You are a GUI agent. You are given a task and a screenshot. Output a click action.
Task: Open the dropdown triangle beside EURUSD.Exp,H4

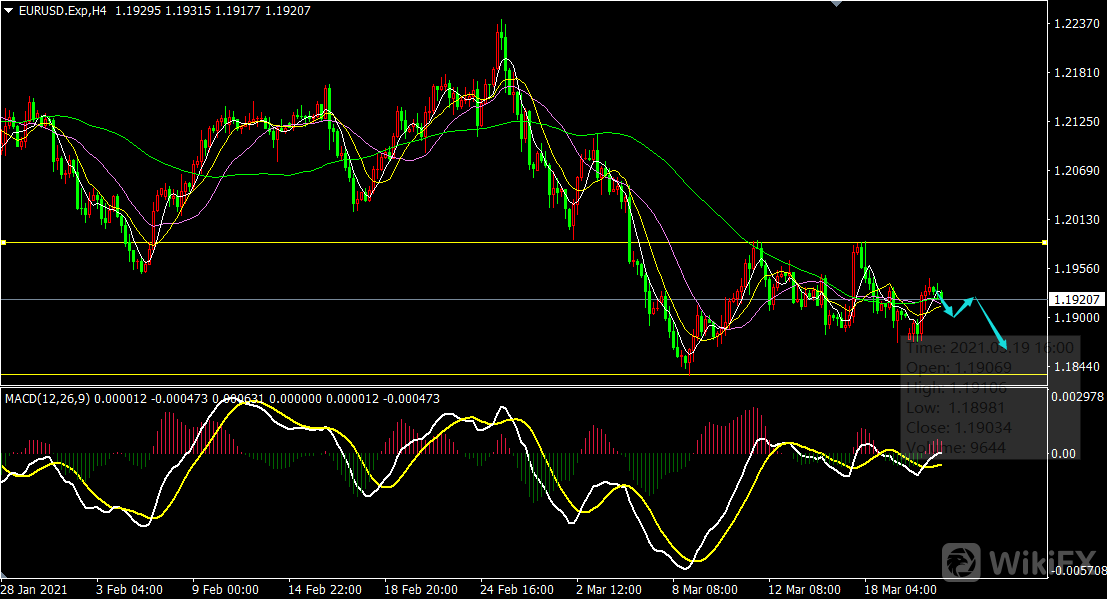9,10
